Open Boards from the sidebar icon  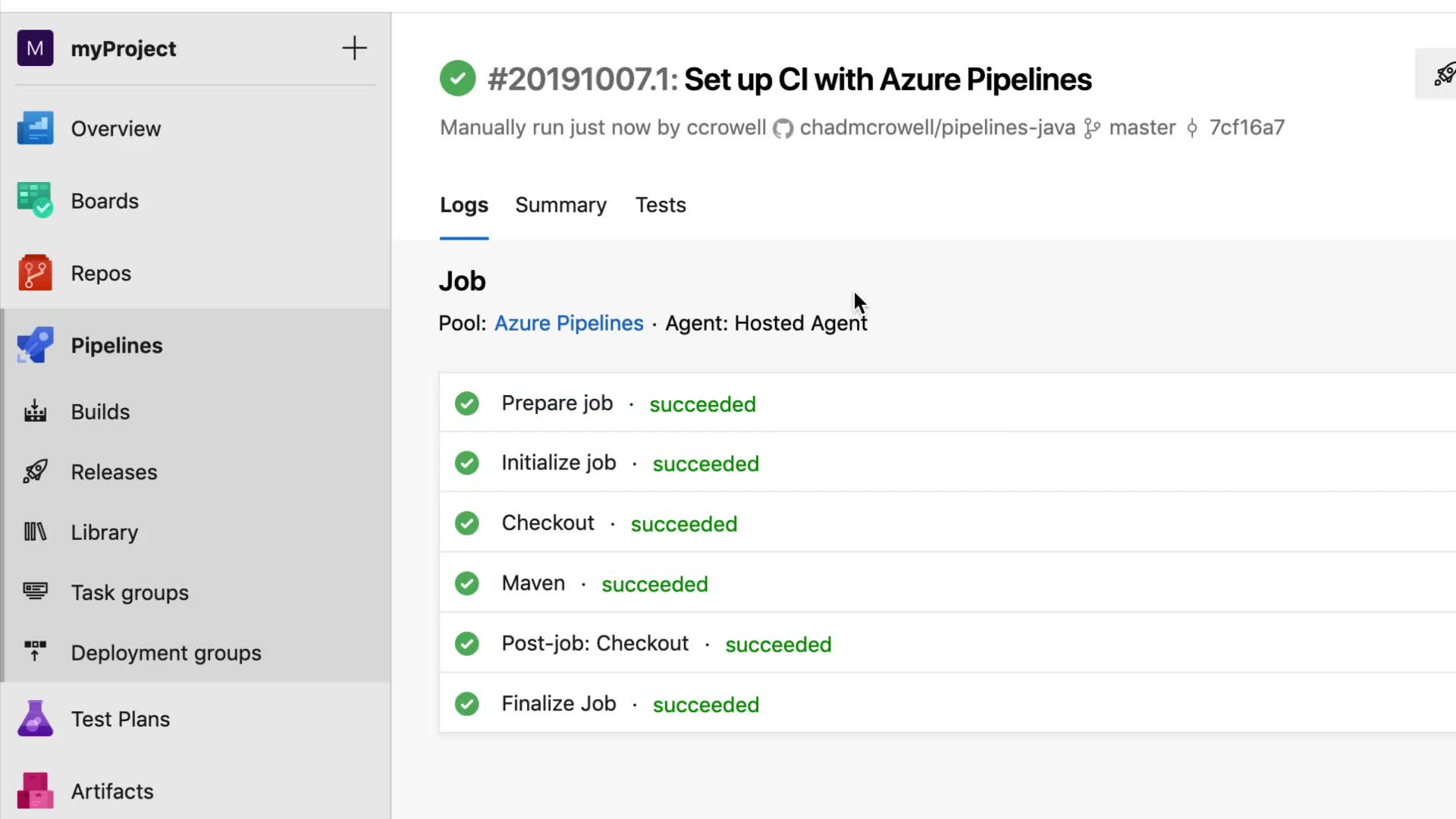pos(35,200)
